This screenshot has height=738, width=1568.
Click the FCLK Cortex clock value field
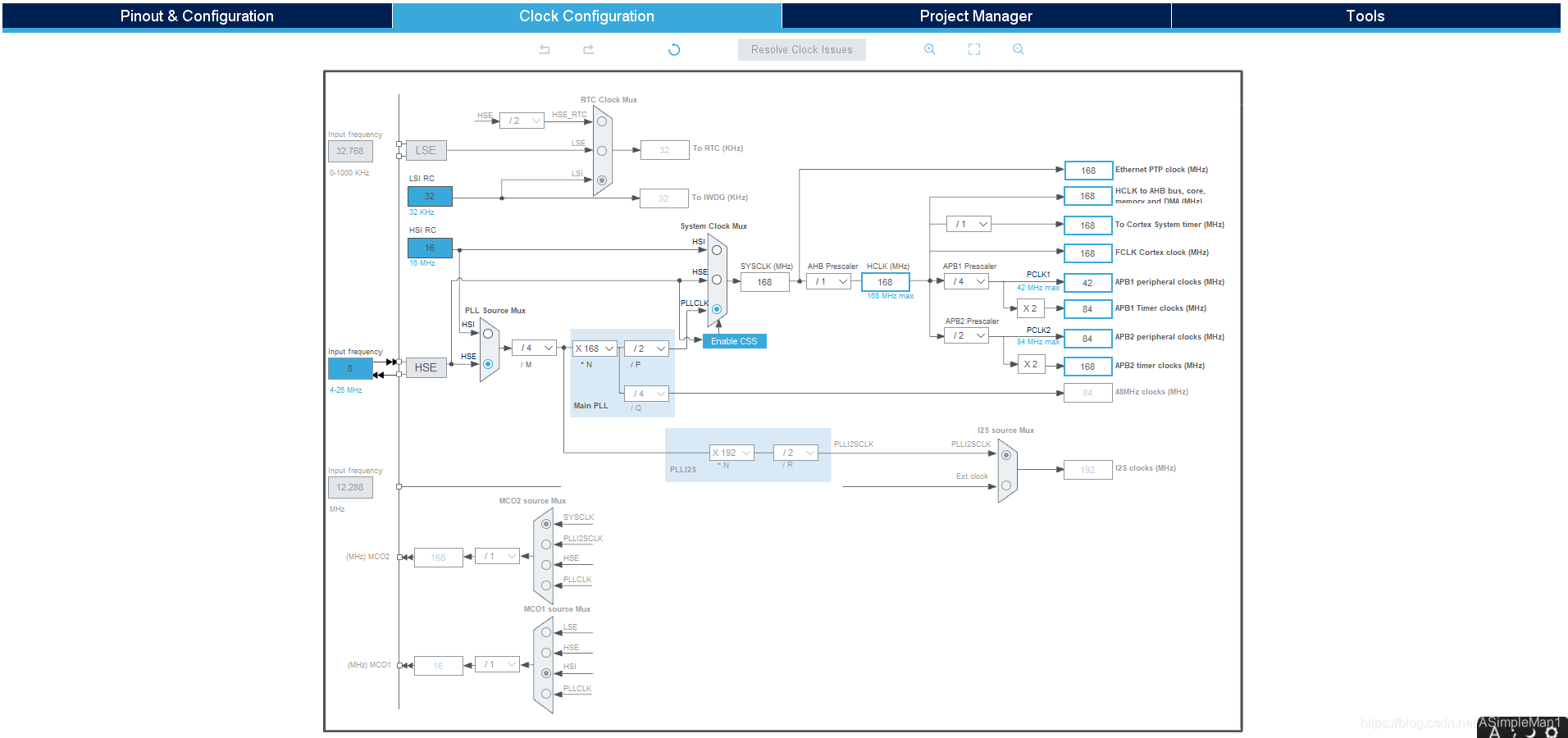pyautogui.click(x=1088, y=253)
